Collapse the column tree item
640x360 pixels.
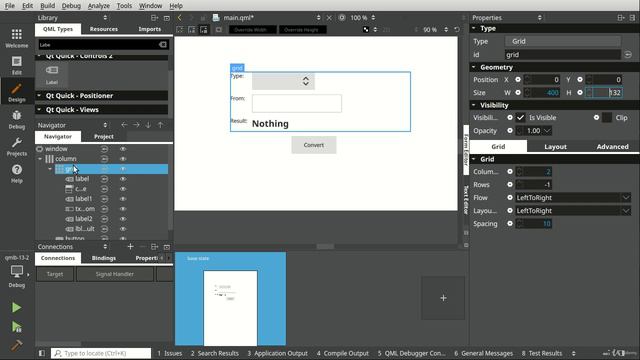(x=40, y=159)
